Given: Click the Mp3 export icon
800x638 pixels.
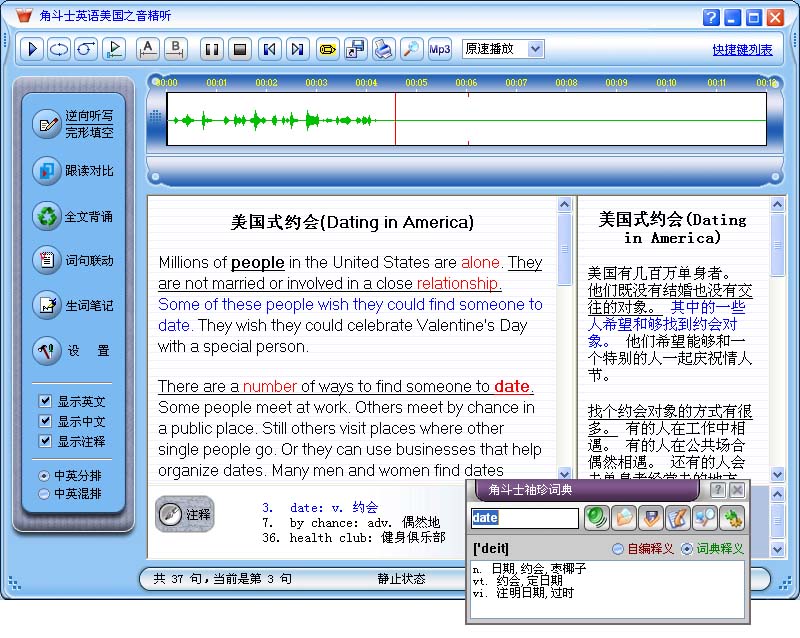Looking at the screenshot, I should 440,49.
